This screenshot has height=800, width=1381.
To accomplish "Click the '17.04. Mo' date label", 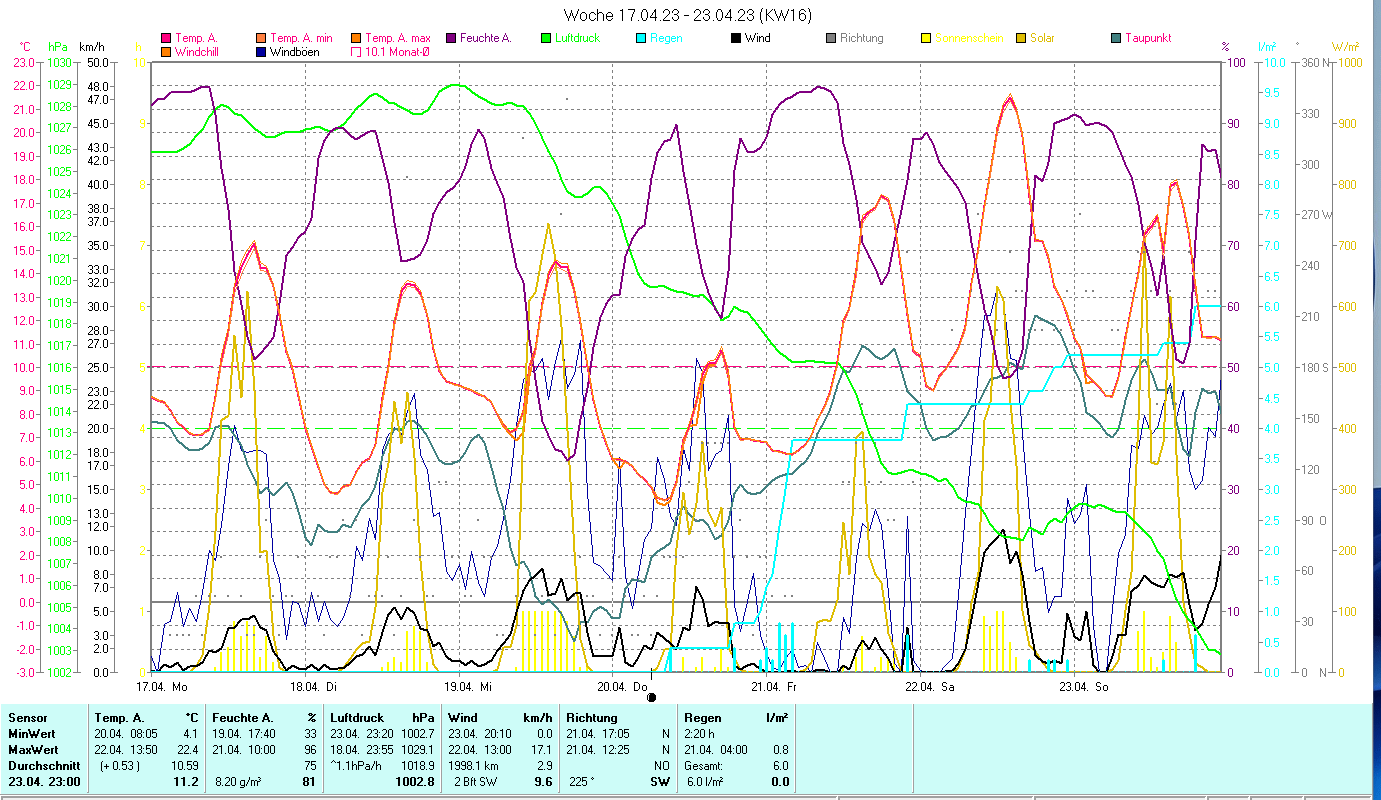I will click(x=161, y=686).
